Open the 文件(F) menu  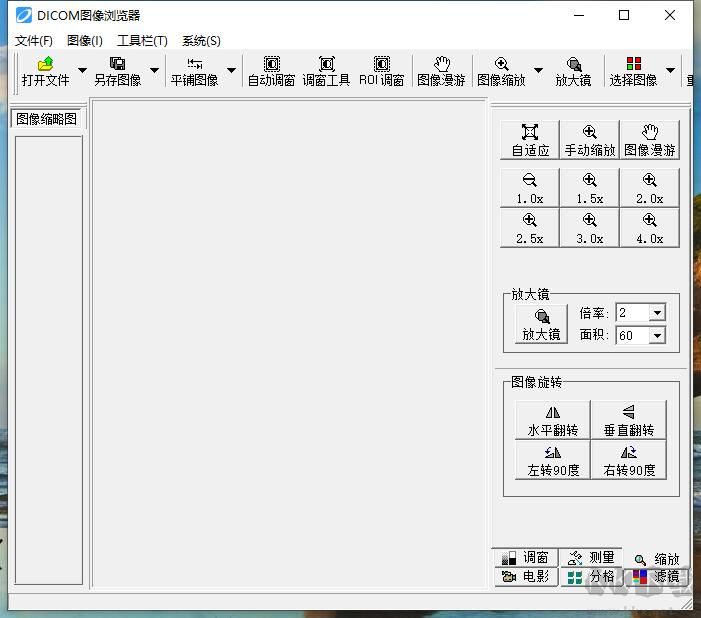point(34,41)
